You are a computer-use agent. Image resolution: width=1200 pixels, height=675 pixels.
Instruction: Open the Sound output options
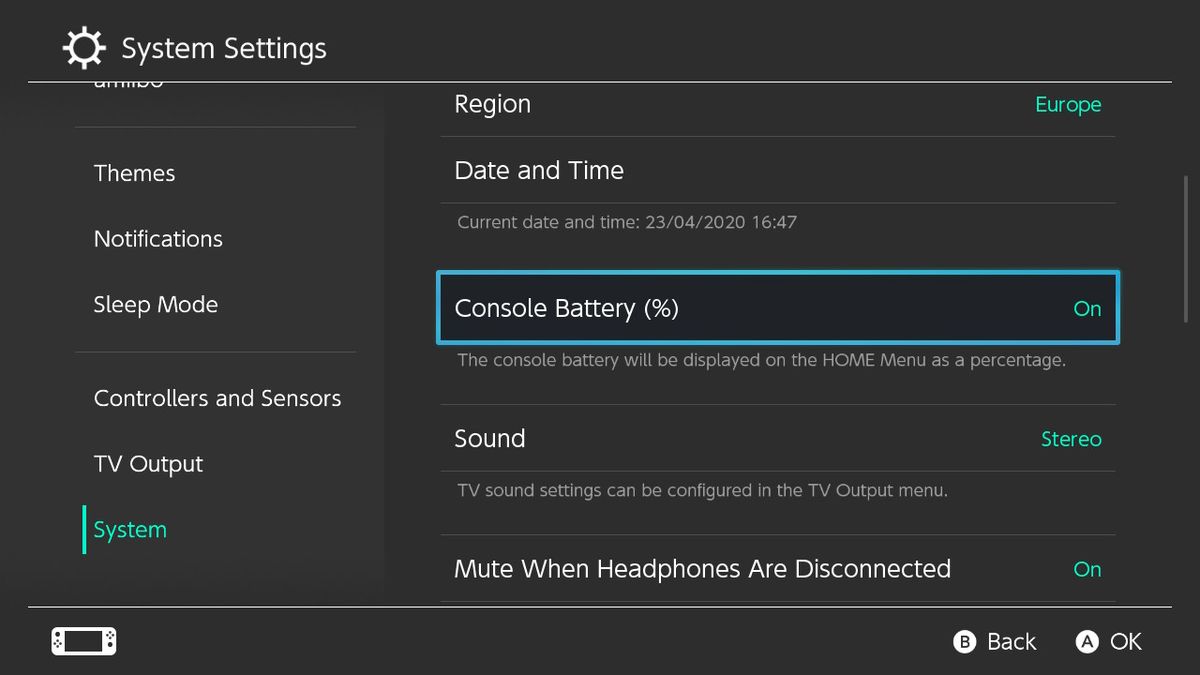pyautogui.click(x=778, y=438)
